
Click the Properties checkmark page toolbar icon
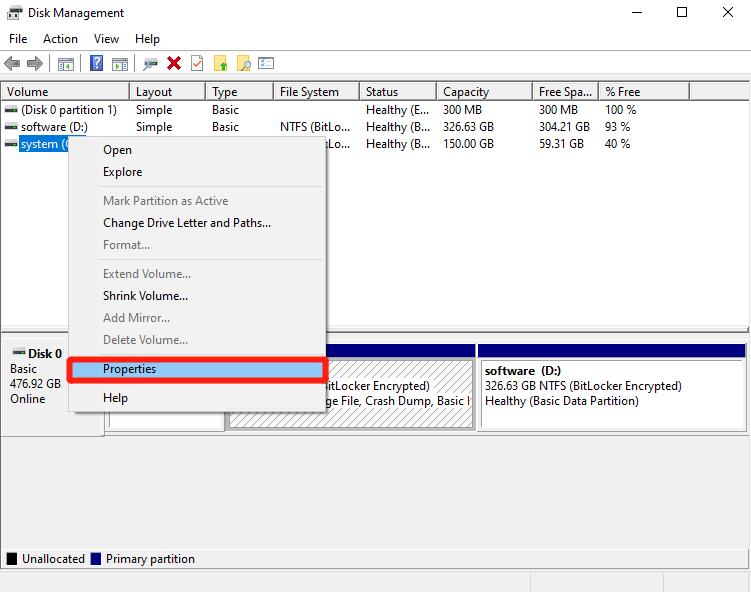(x=197, y=64)
